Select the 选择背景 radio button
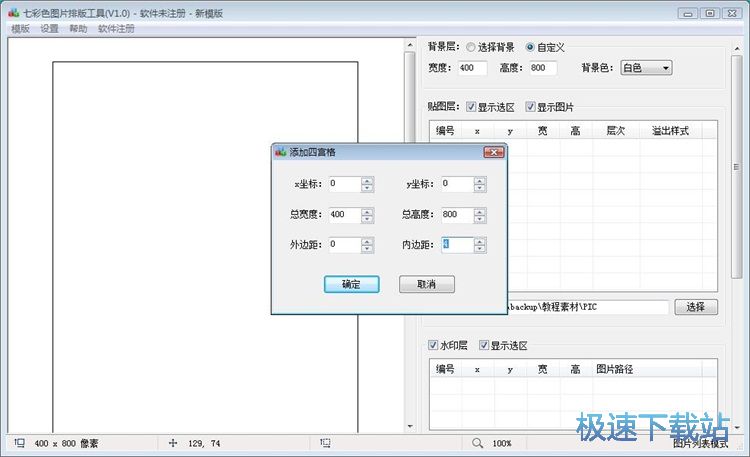Screen dimensions: 750x457 tap(471, 47)
